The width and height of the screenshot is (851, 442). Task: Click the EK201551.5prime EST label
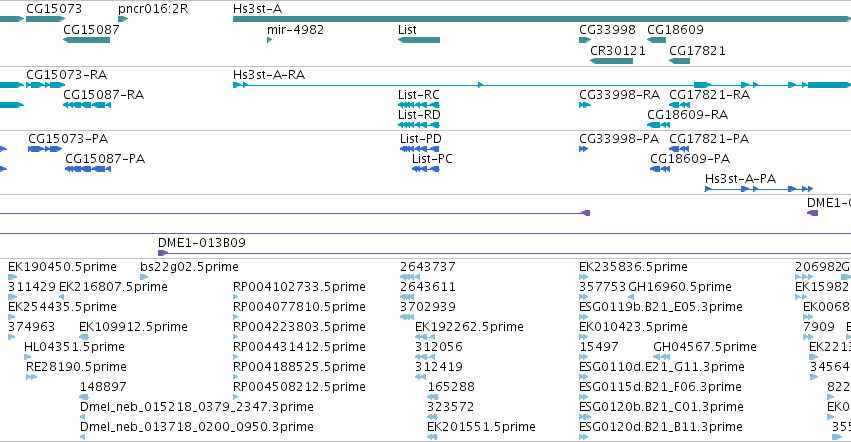[481, 427]
